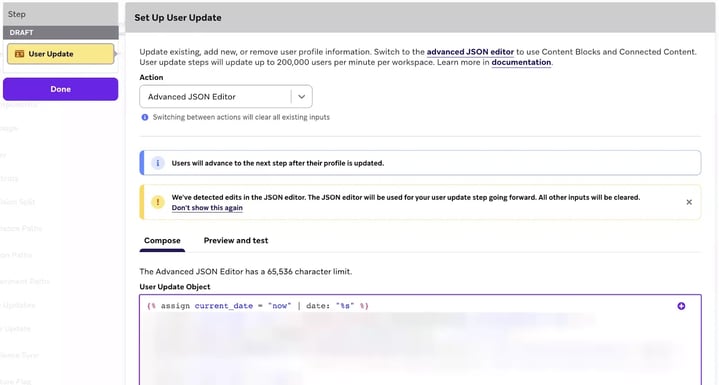This screenshot has width=719, height=385.
Task: Click 'Users will advance to the next step' message
Action: coord(278,163)
